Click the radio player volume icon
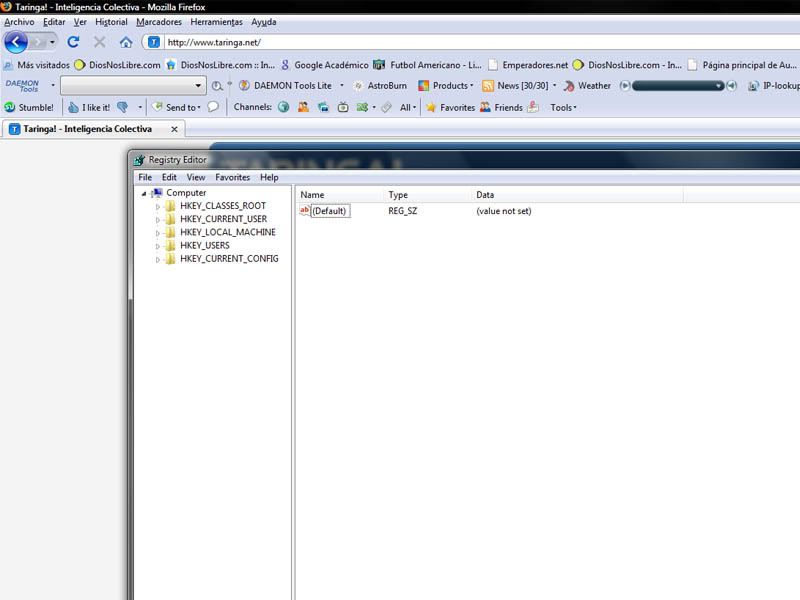 coord(732,86)
